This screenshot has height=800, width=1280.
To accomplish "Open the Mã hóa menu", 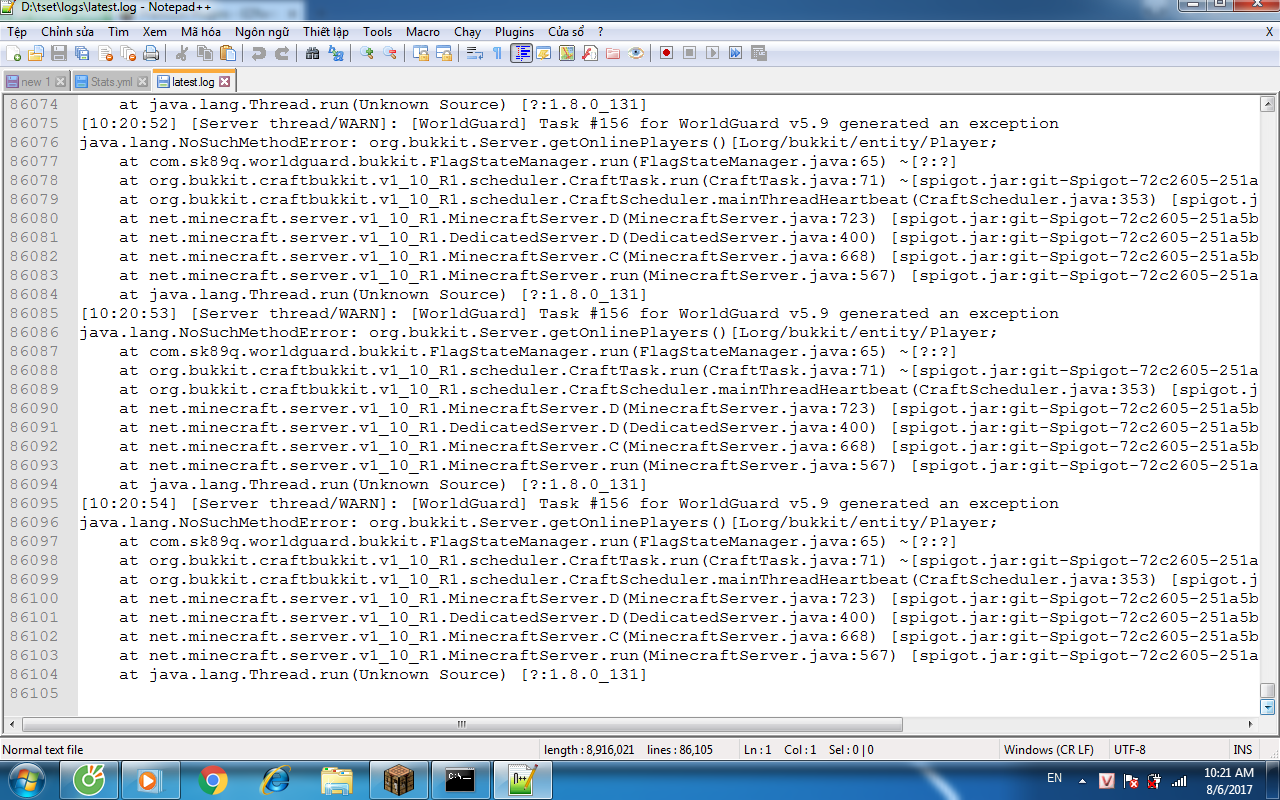I will tap(201, 32).
